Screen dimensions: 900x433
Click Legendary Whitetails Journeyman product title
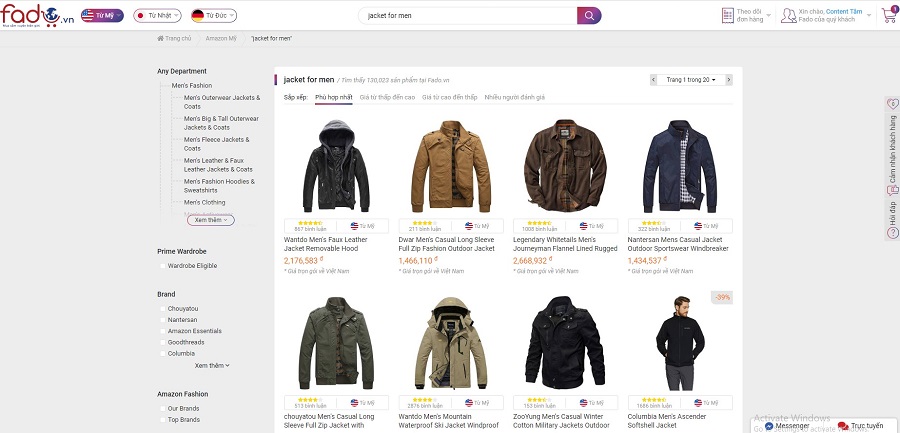[565, 244]
